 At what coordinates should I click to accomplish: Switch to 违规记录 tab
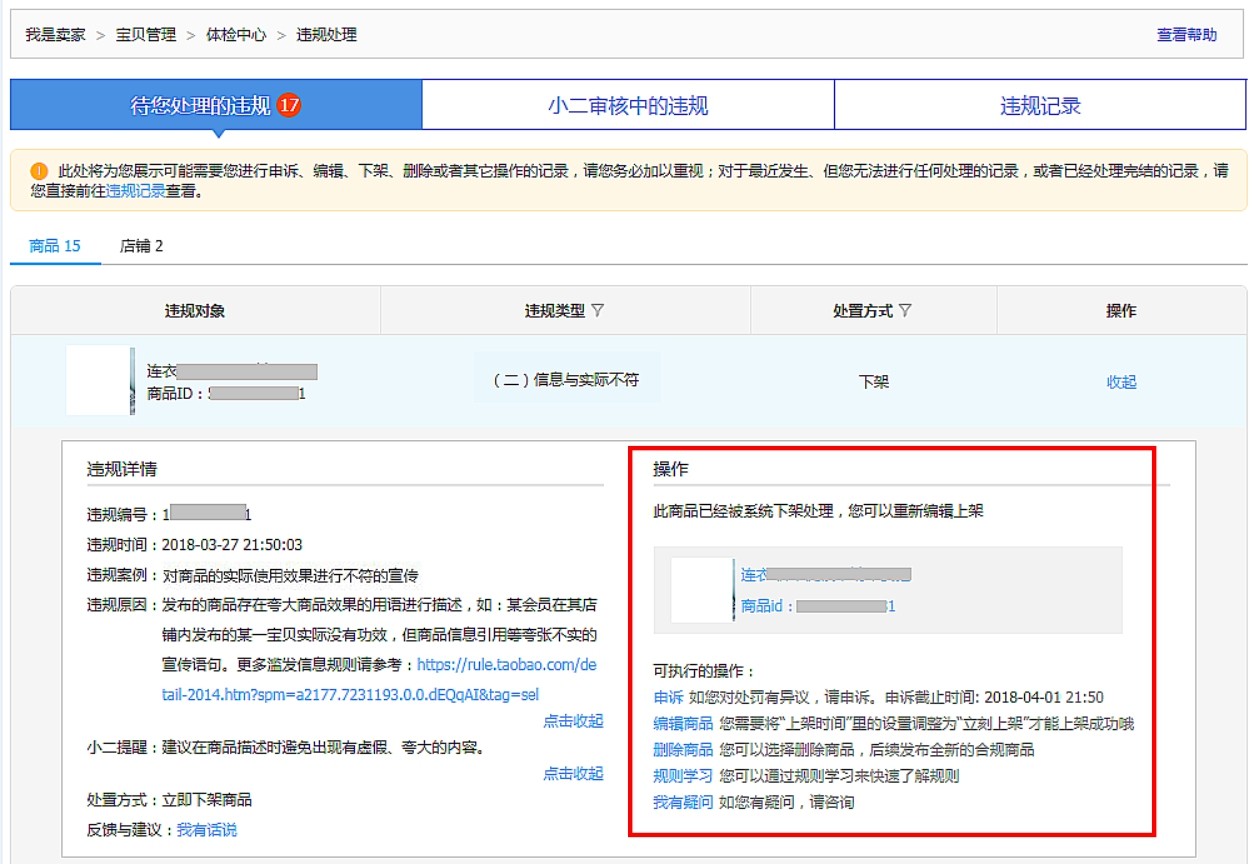[1040, 106]
